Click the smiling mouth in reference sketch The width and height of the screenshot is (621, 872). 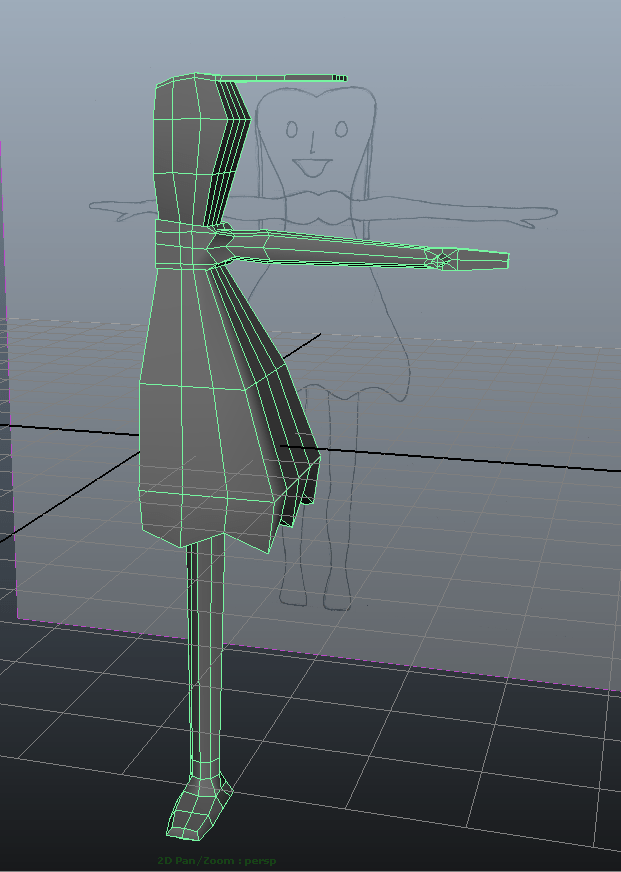pos(314,166)
